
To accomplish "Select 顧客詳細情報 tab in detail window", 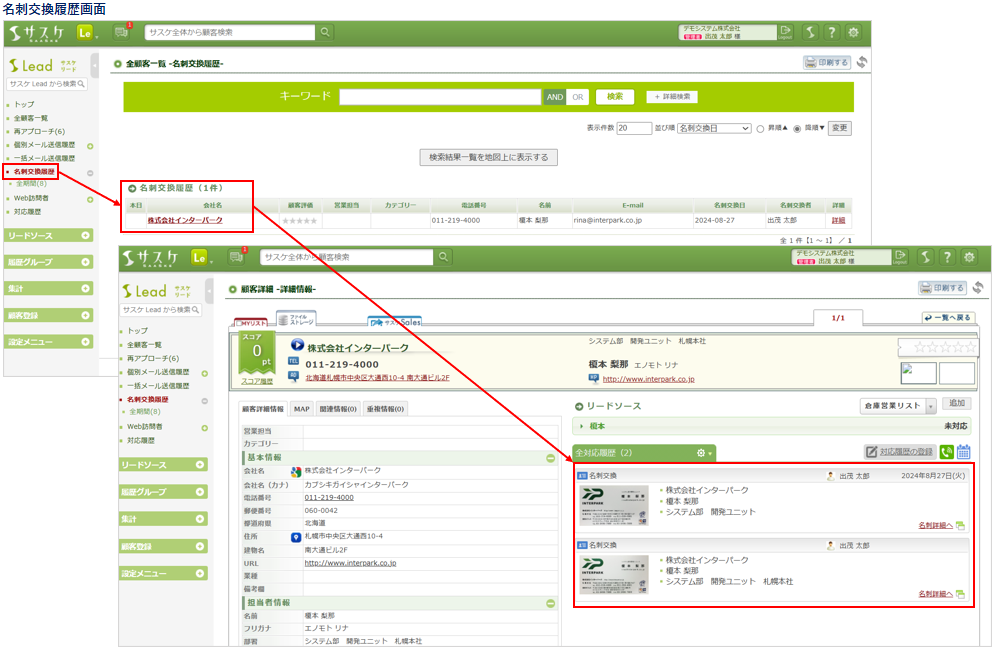I will coord(263,409).
